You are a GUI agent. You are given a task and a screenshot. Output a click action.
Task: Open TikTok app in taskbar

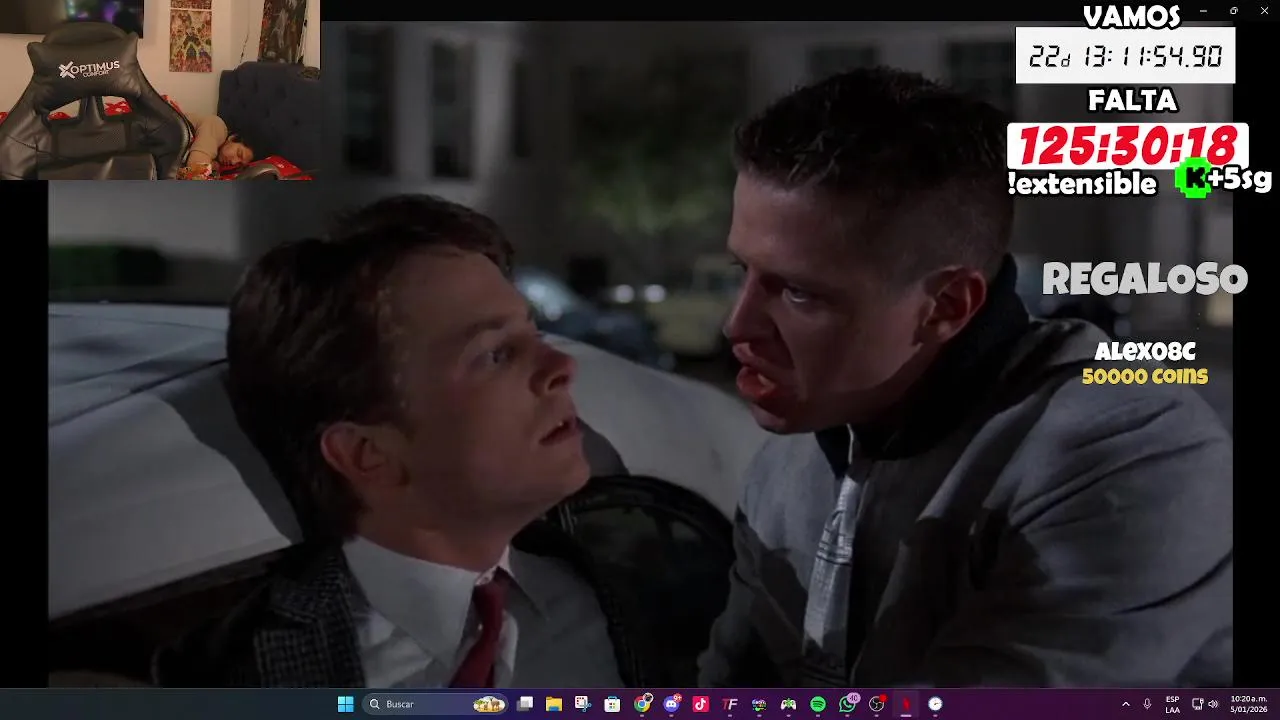[x=700, y=704]
